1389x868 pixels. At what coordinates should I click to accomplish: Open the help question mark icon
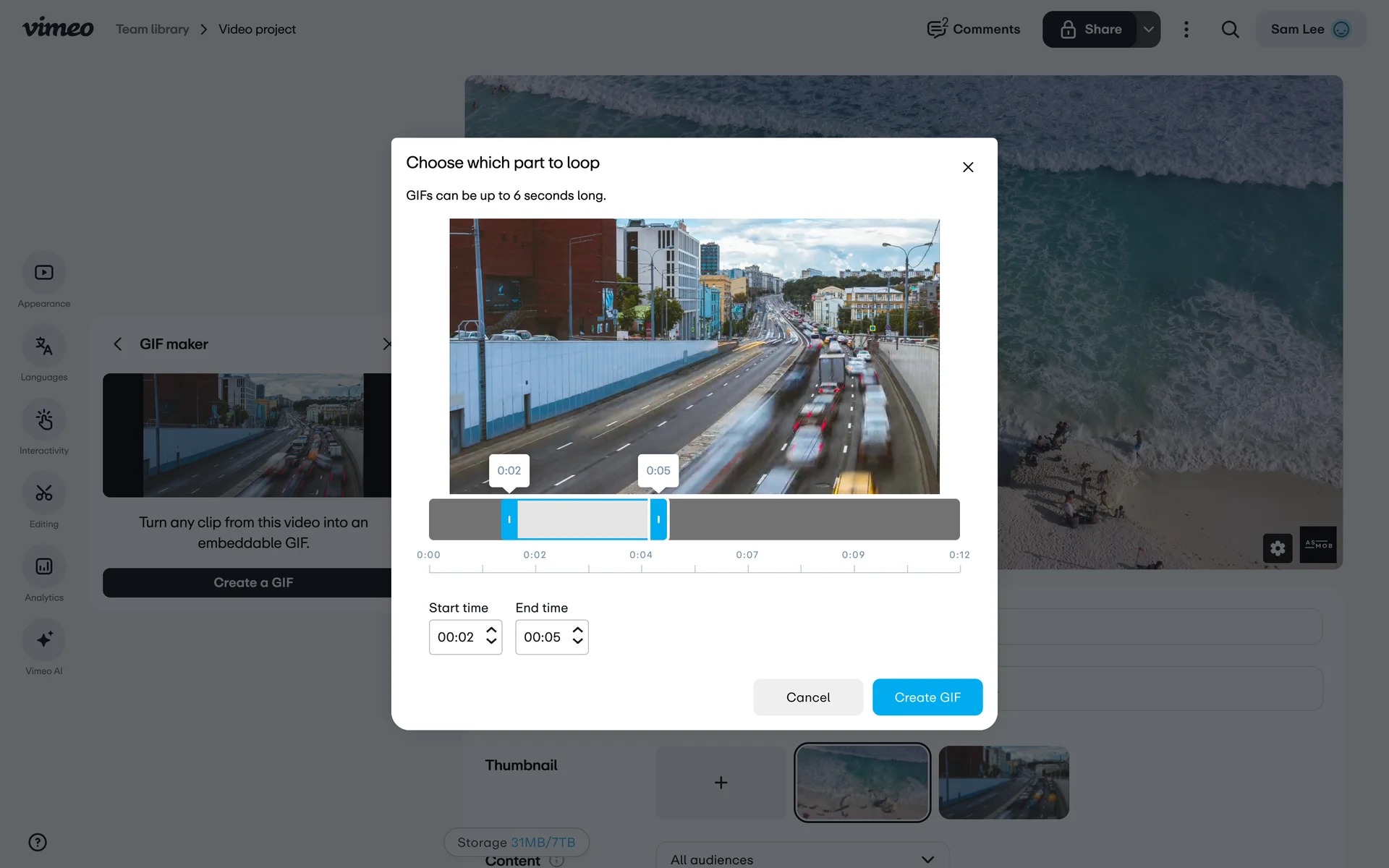pyautogui.click(x=38, y=842)
